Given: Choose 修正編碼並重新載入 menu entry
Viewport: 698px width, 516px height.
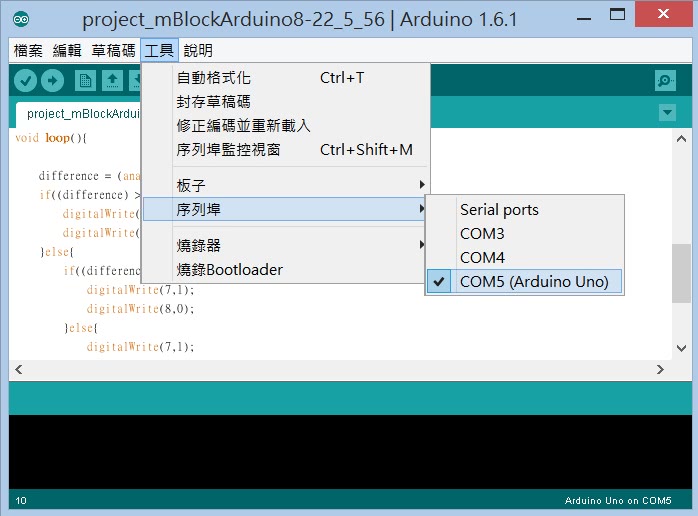Looking at the screenshot, I should point(285,126).
